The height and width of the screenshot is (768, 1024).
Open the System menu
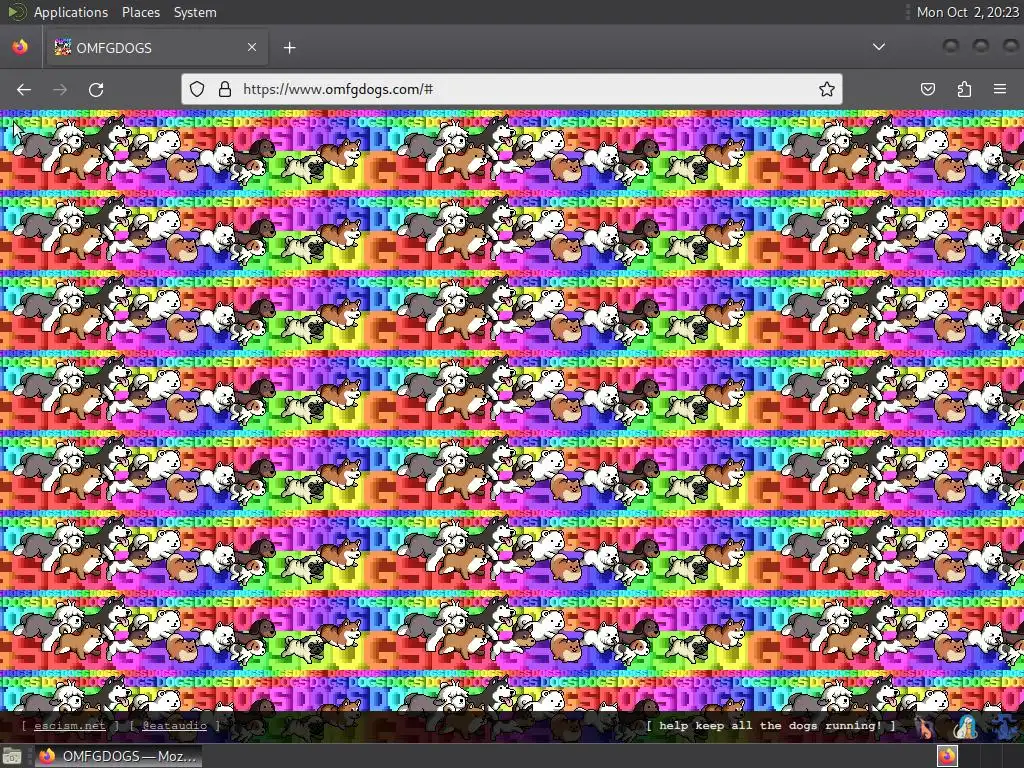[195, 12]
